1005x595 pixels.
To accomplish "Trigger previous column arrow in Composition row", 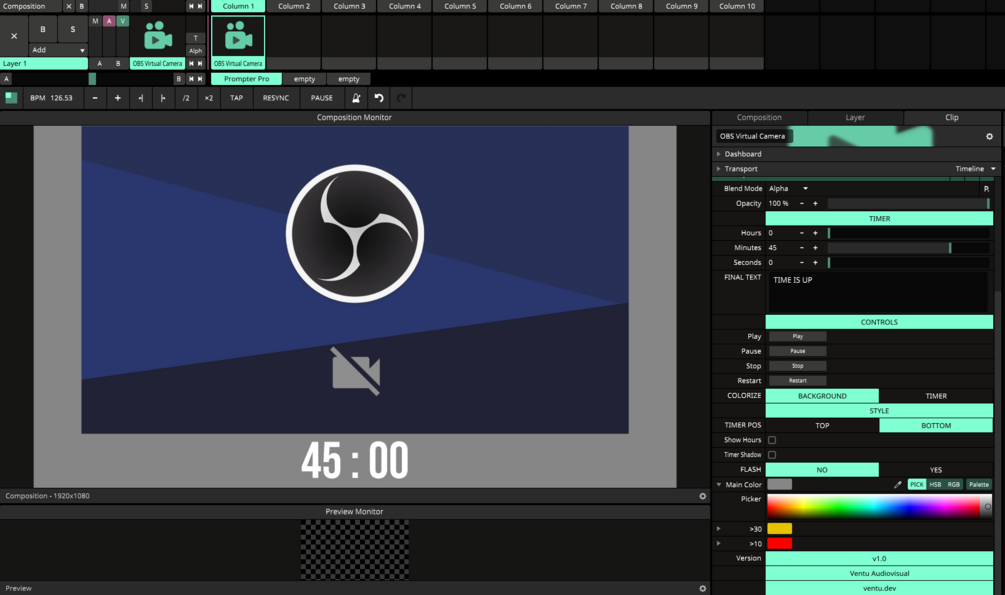I will [191, 6].
